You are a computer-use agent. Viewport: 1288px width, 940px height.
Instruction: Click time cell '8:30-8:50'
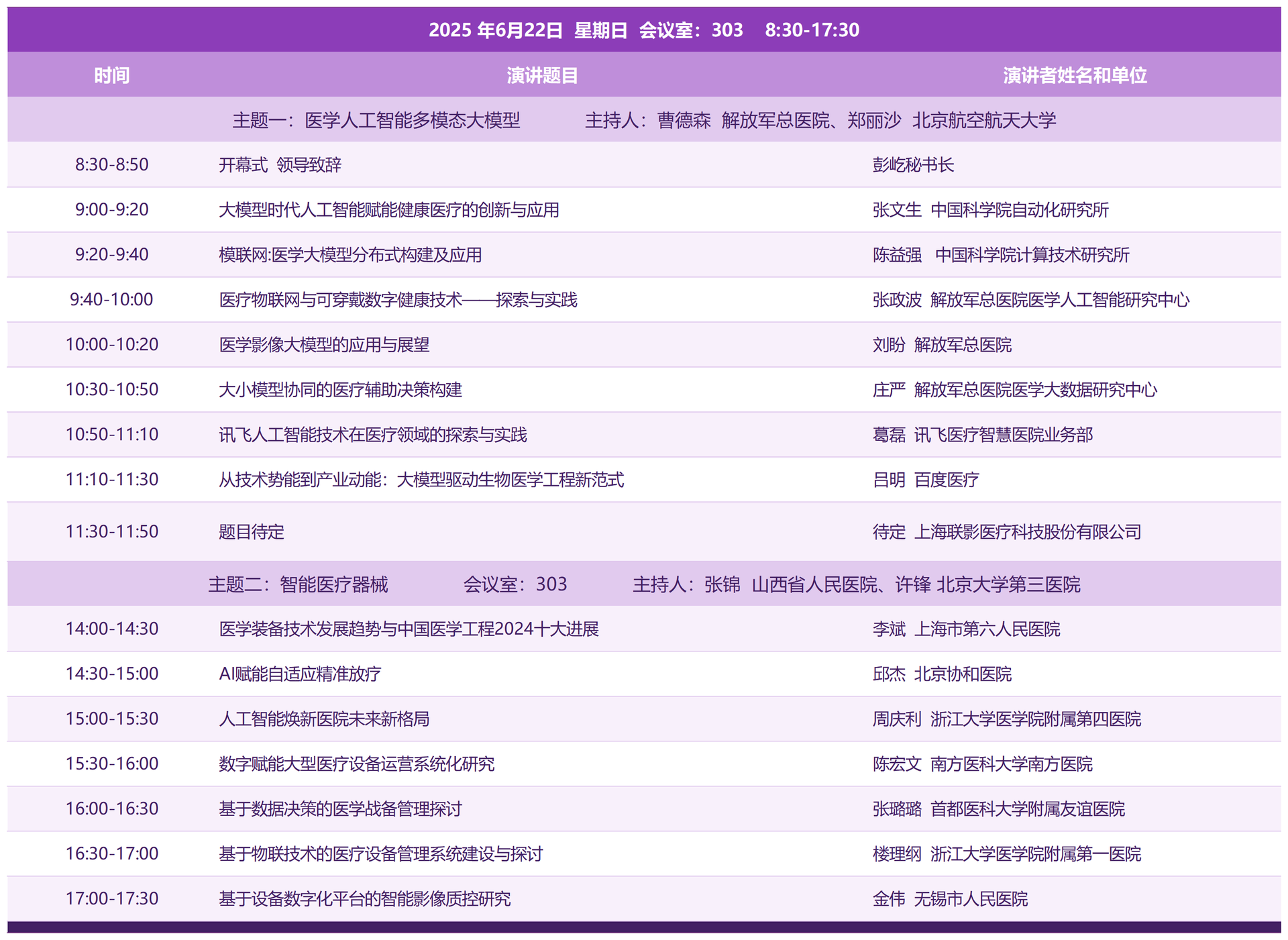tap(111, 164)
